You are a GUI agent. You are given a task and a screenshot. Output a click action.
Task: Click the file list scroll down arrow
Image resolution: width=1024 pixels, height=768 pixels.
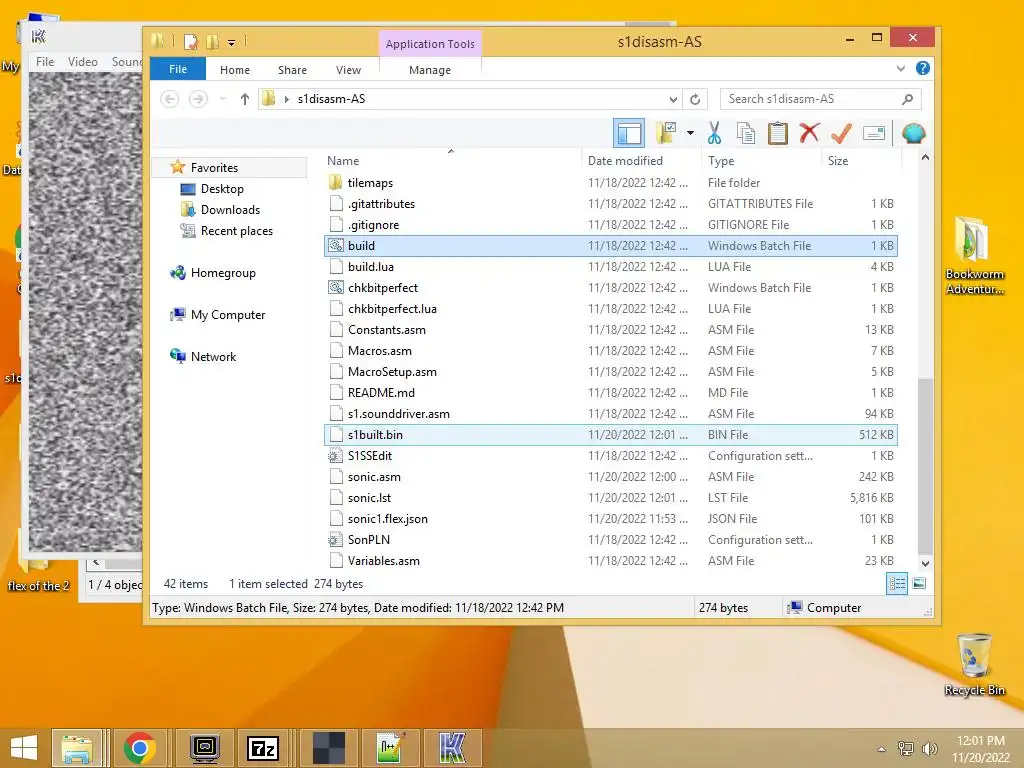coord(925,563)
